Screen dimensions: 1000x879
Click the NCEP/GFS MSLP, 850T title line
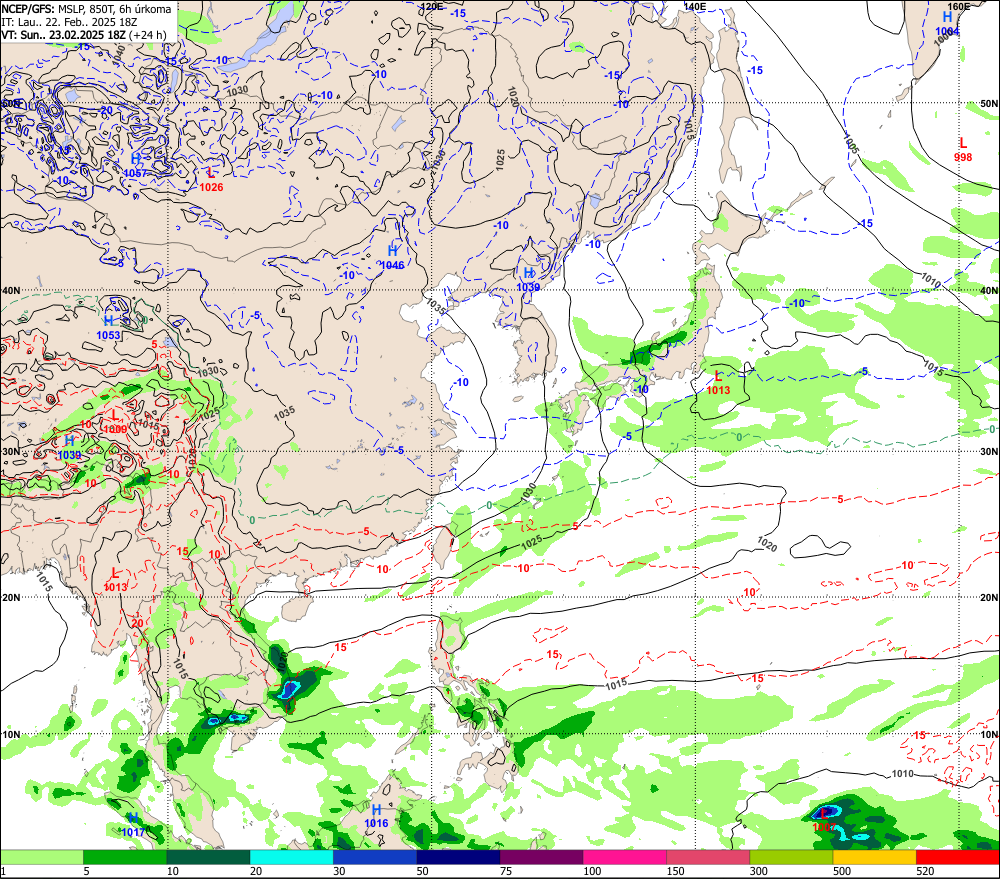[87, 9]
